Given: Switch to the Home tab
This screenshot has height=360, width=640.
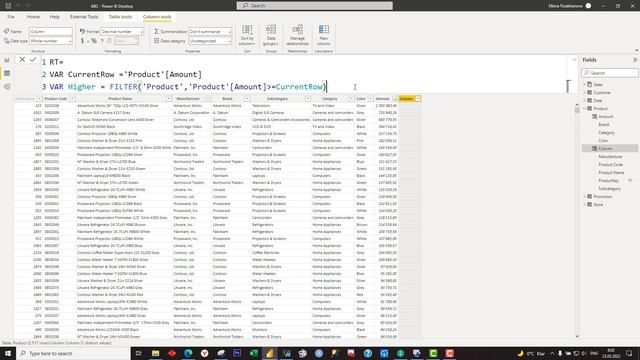Looking at the screenshot, I should (33, 17).
